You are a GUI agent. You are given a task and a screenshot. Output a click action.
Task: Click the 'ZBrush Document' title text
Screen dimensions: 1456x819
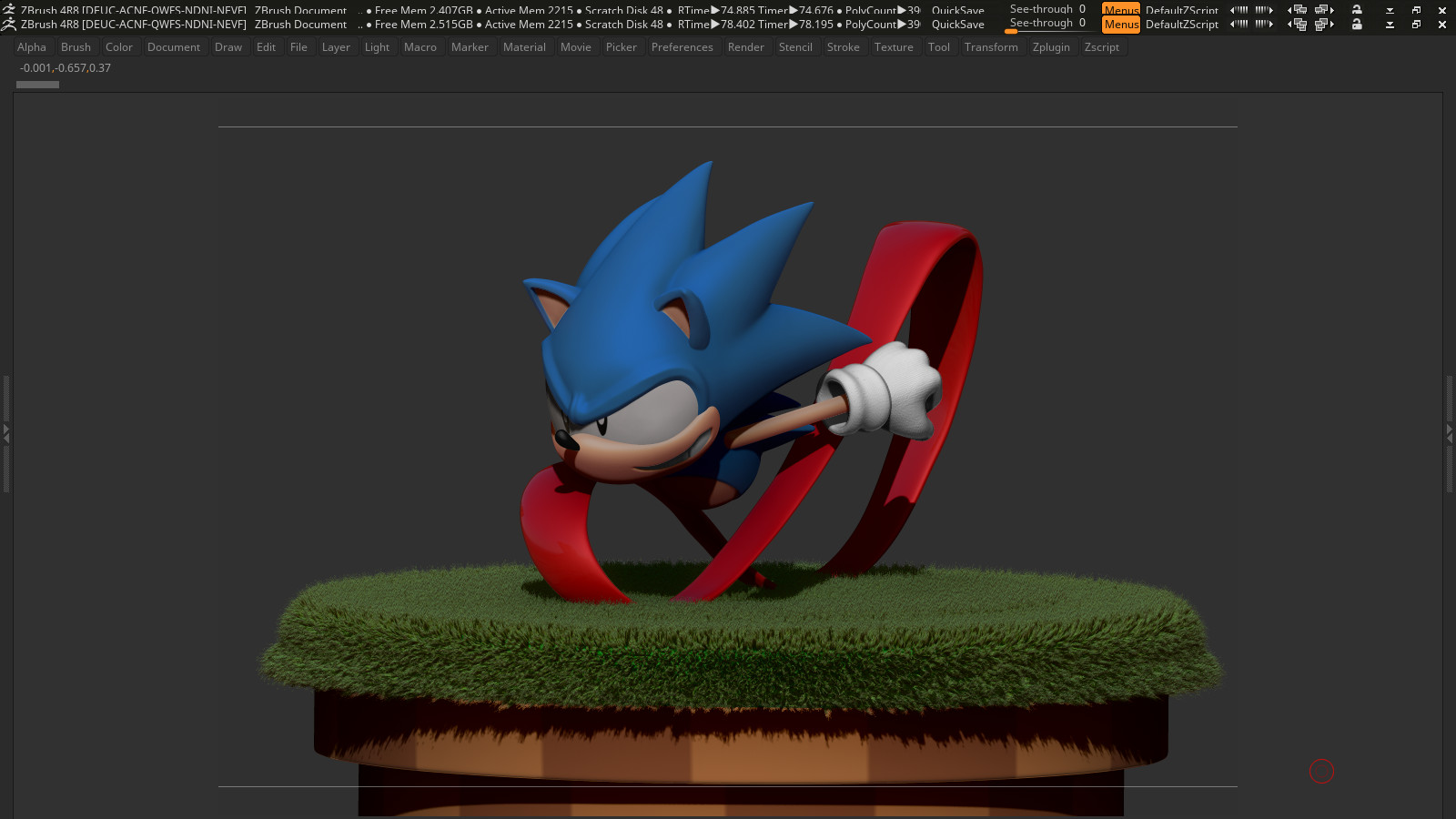[x=300, y=25]
